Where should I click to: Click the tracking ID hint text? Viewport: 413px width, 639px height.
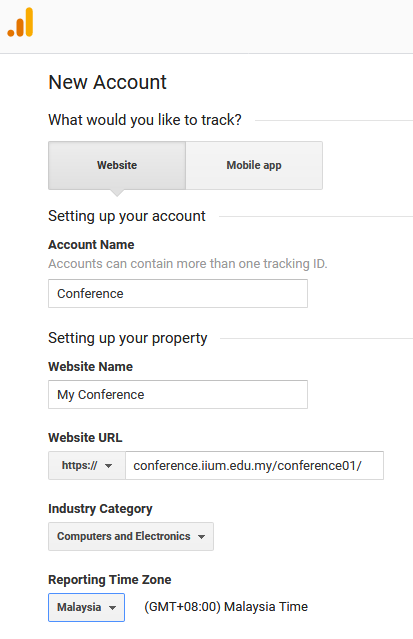point(188,264)
